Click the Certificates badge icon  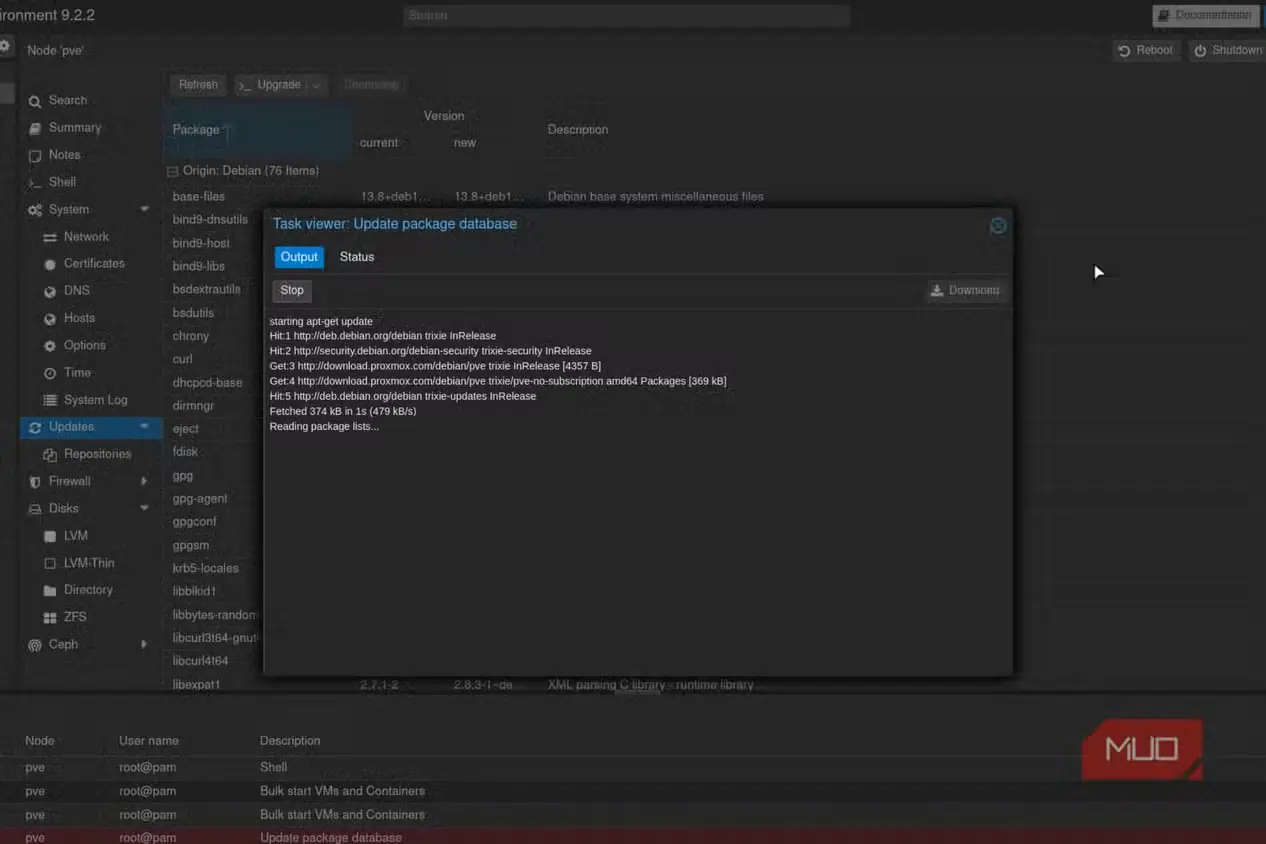coord(50,264)
